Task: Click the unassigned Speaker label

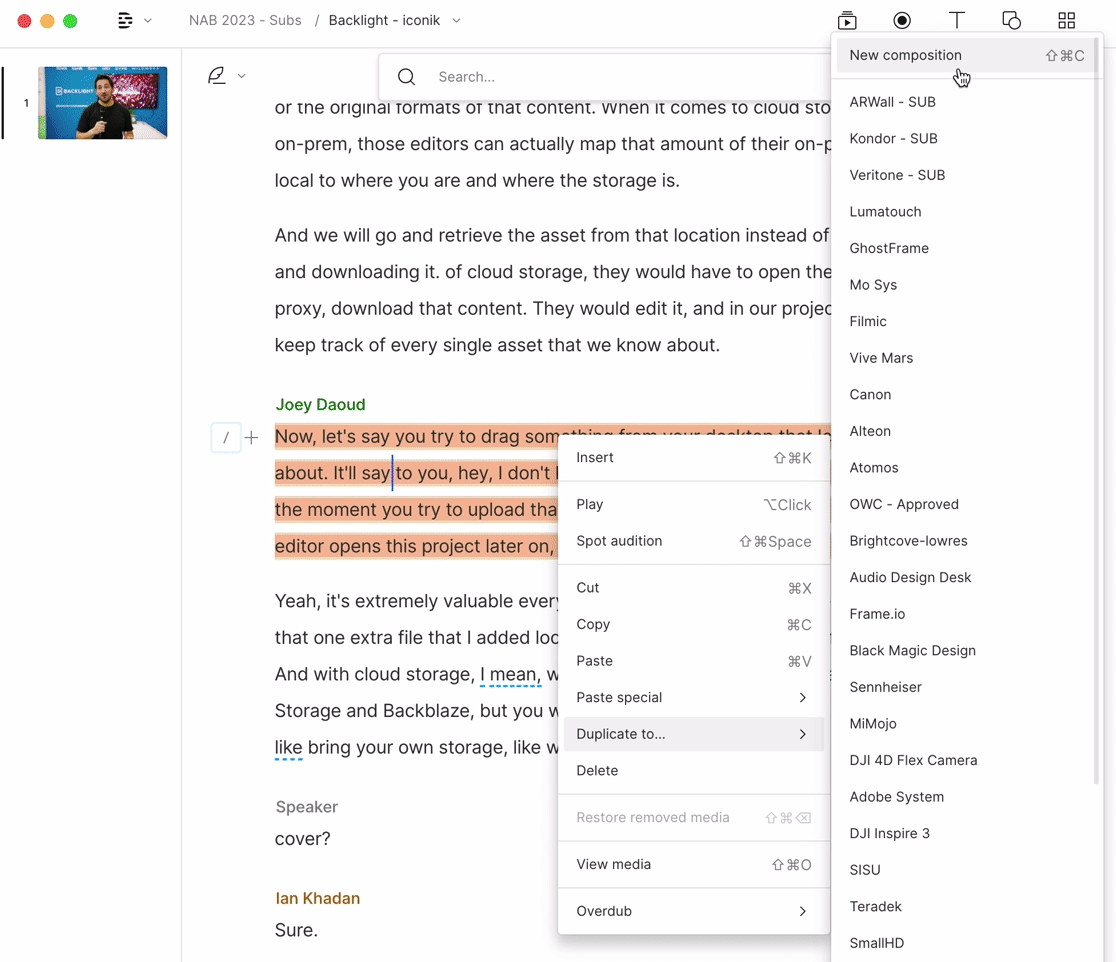Action: click(307, 807)
